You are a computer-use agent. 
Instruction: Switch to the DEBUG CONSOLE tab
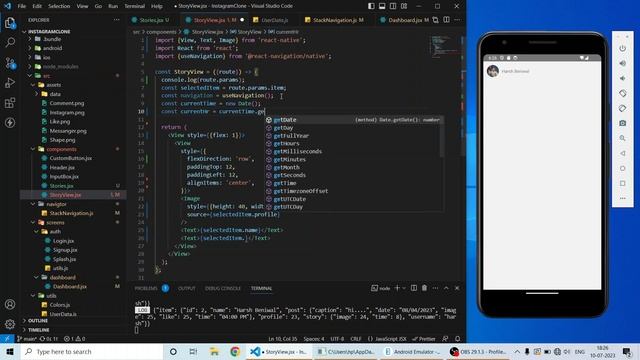222,288
